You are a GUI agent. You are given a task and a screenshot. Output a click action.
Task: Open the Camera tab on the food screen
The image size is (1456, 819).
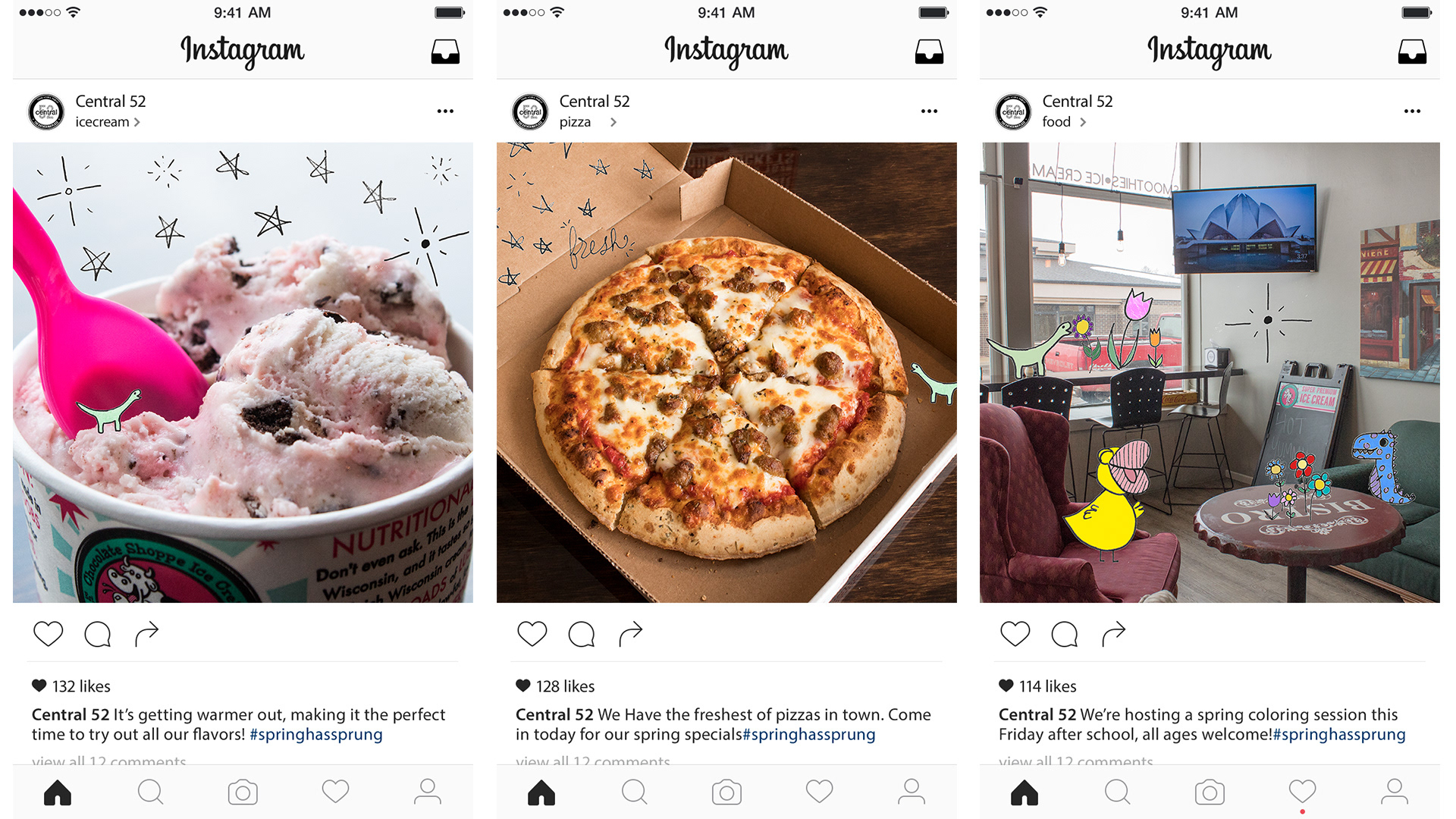click(1210, 792)
